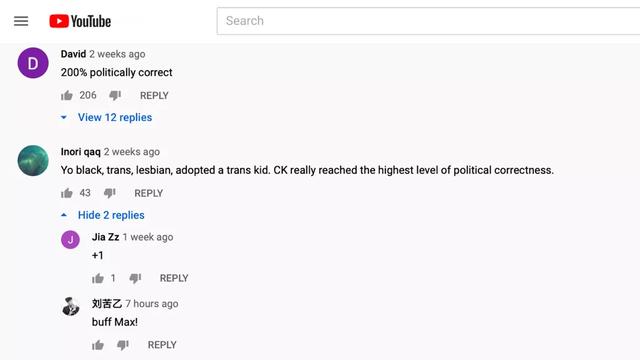Dislike Inori qaq's comment
This screenshot has width=640, height=360.
(x=109, y=193)
